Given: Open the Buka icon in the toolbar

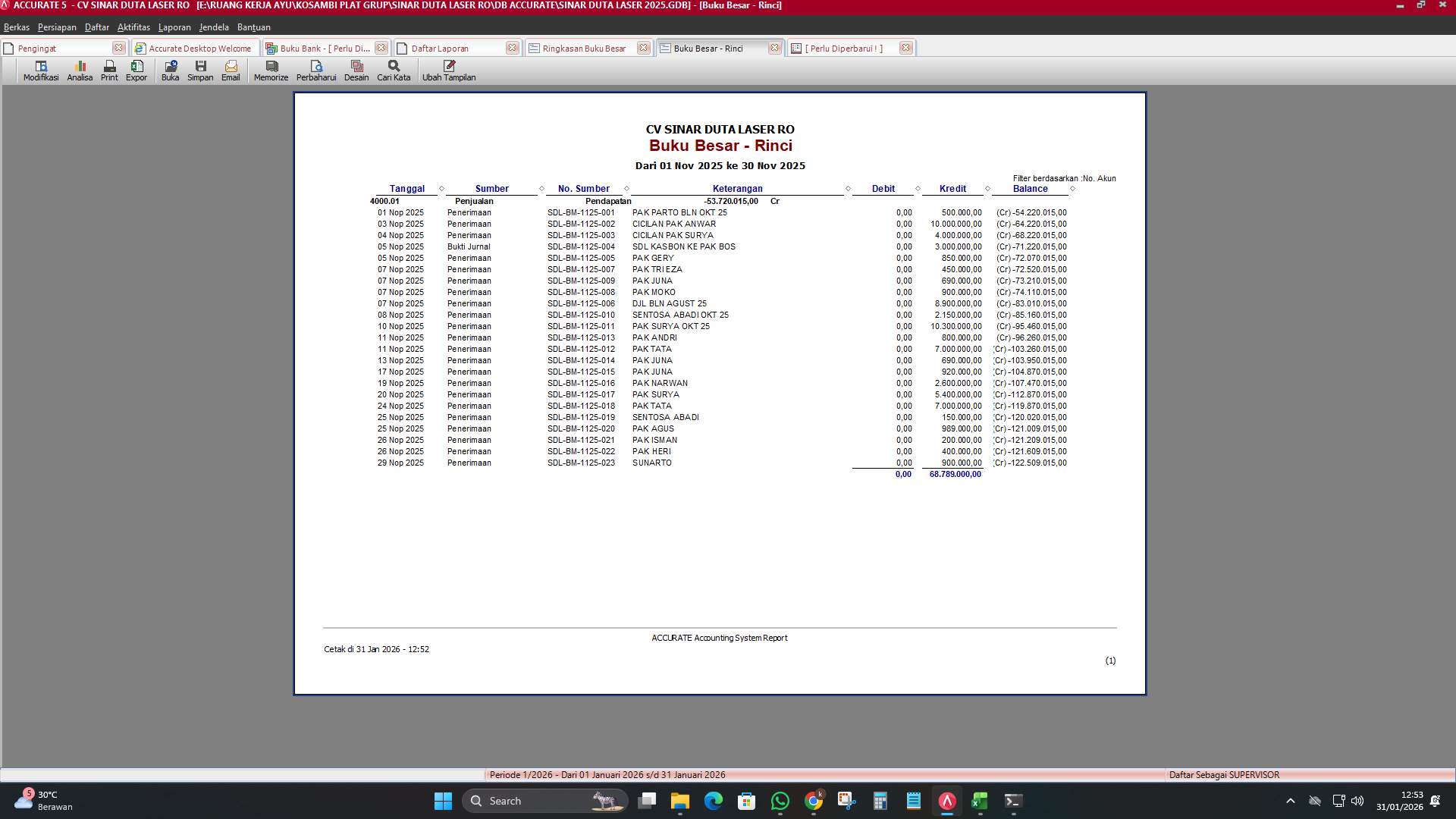Looking at the screenshot, I should coord(170,71).
